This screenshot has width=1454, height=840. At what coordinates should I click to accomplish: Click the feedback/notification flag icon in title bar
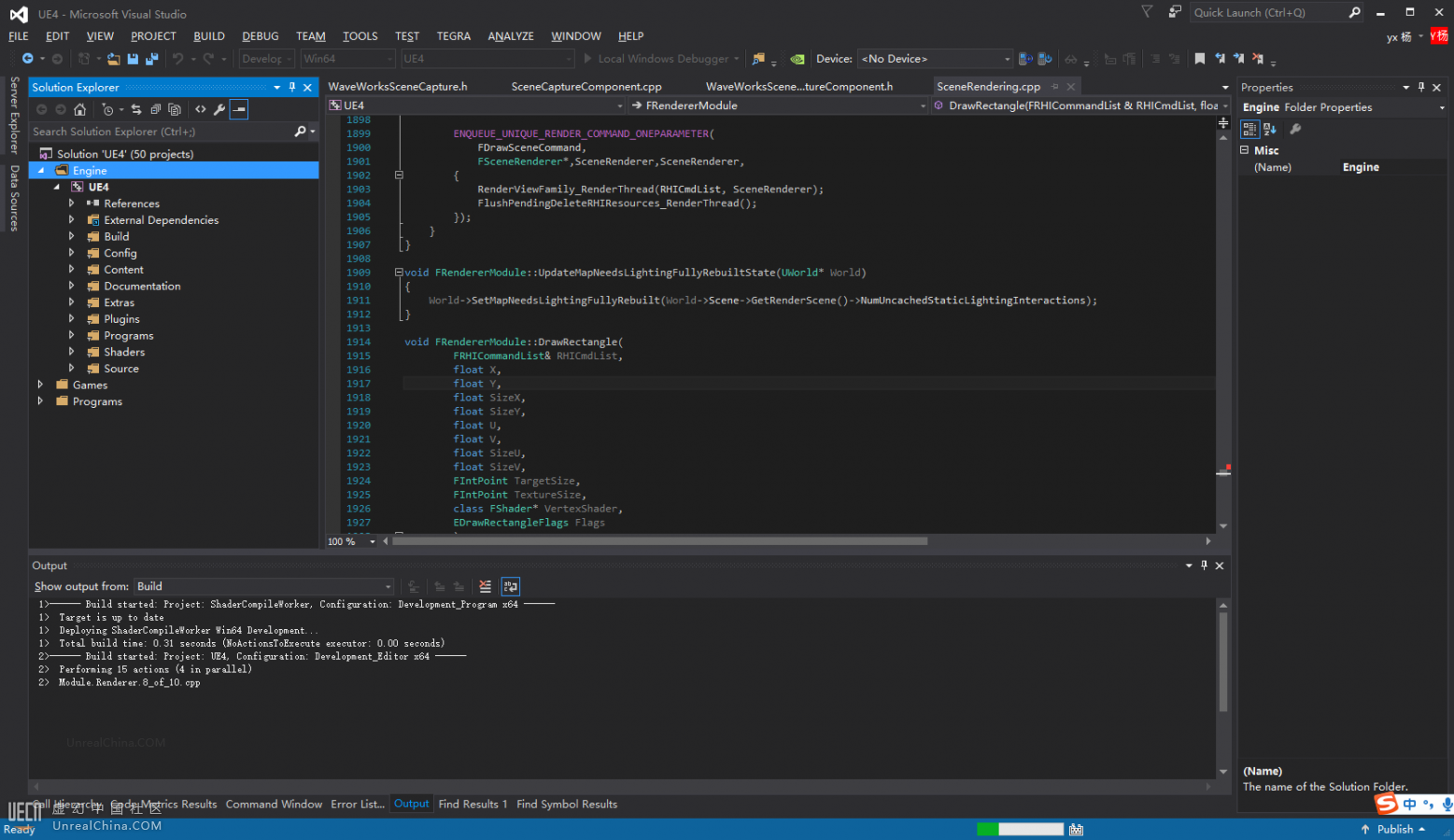tap(1147, 12)
